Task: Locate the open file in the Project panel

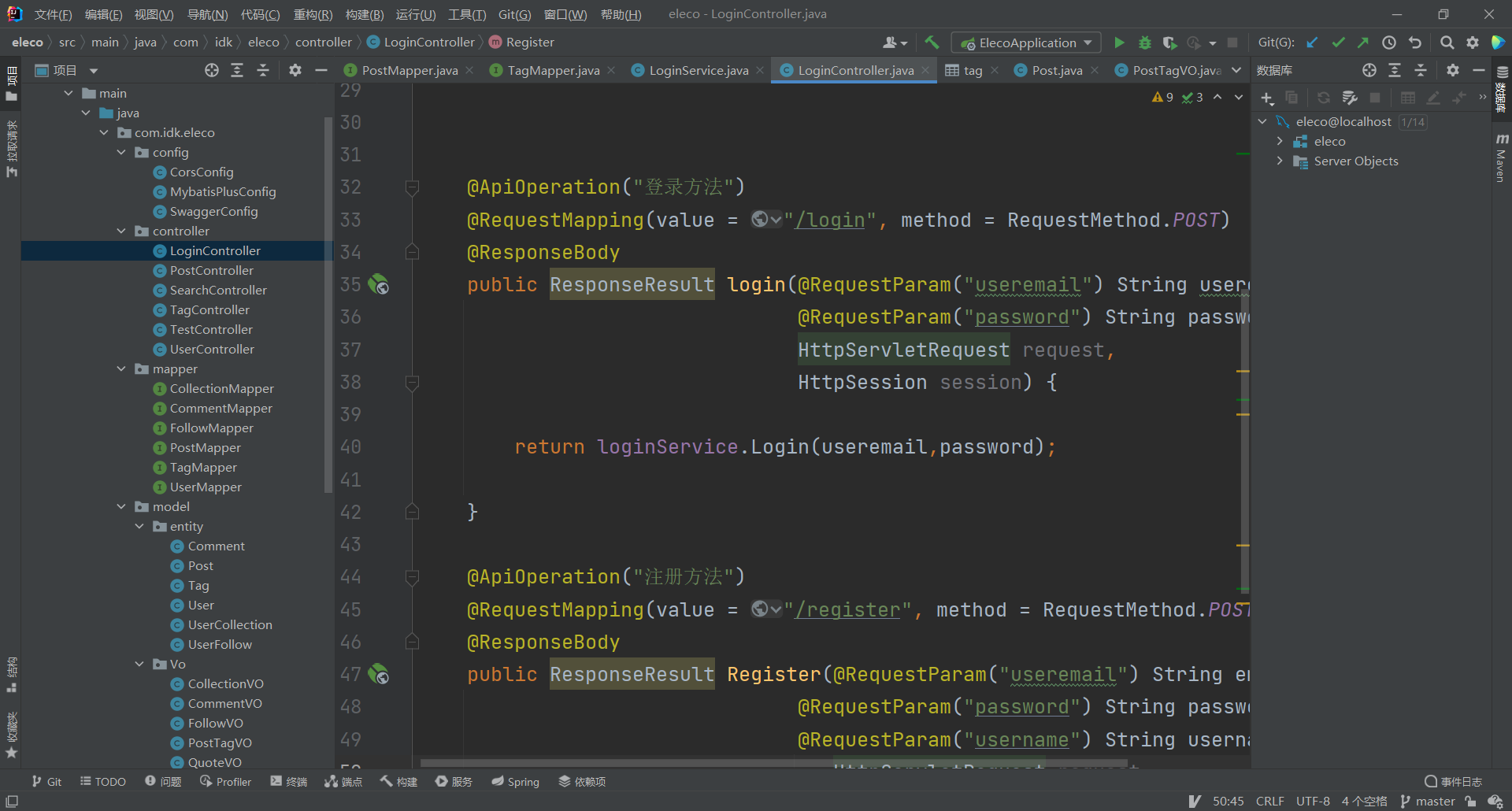Action: click(212, 70)
